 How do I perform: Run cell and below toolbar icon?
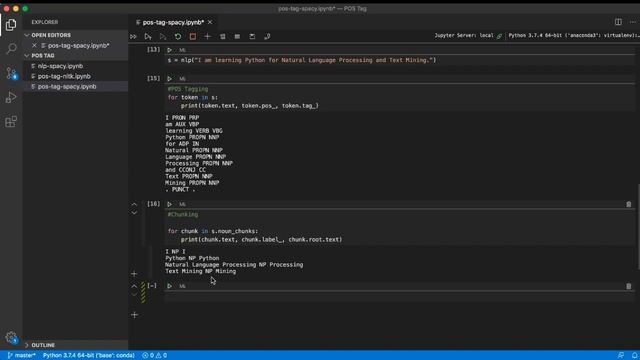(163, 36)
